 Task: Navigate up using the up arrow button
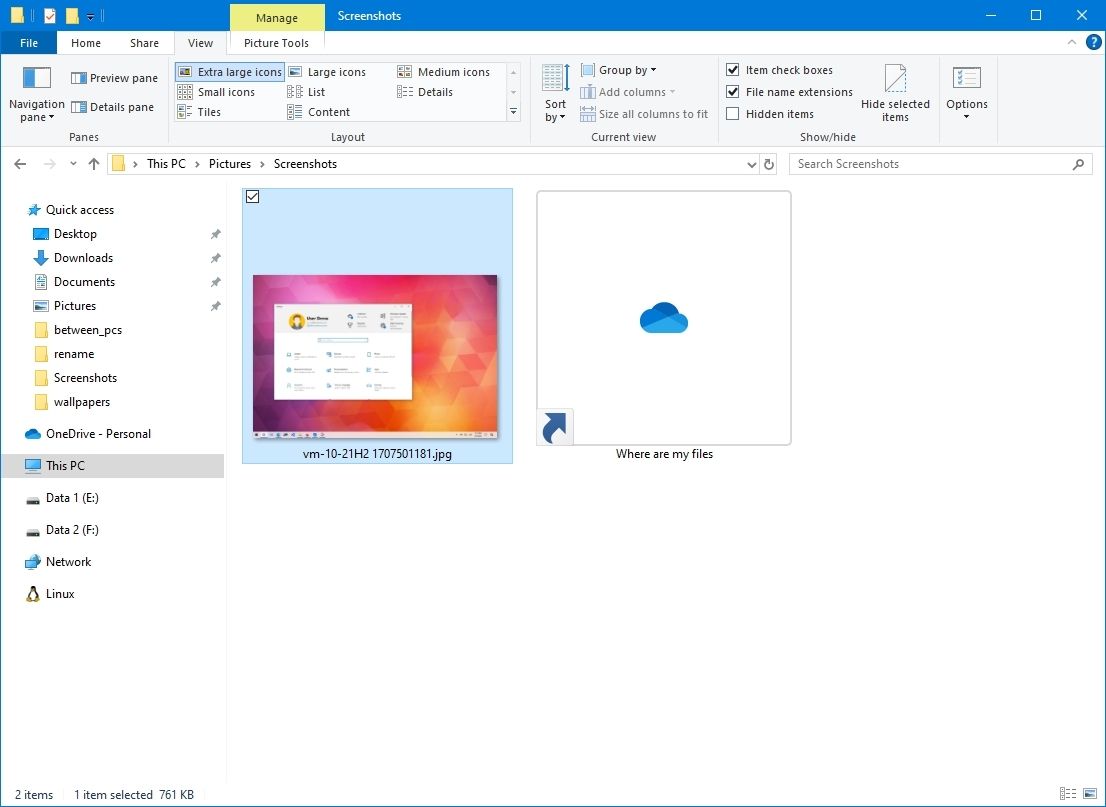pyautogui.click(x=94, y=163)
